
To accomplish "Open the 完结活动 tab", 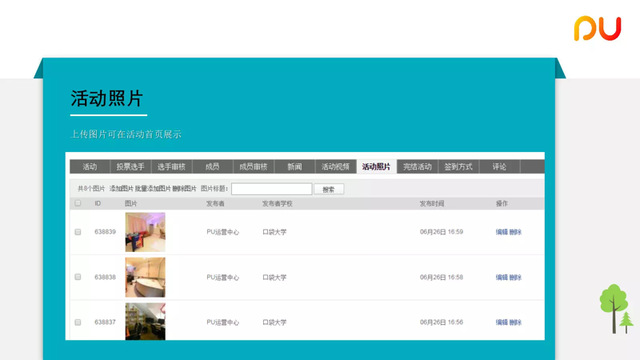I will point(417,167).
